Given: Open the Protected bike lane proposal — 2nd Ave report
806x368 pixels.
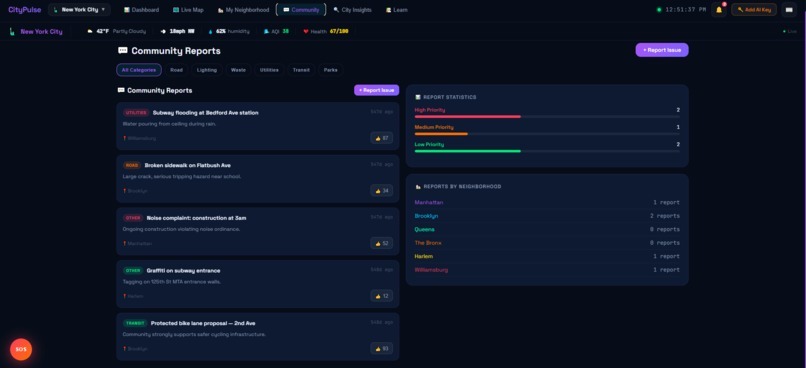Looking at the screenshot, I should pyautogui.click(x=258, y=337).
